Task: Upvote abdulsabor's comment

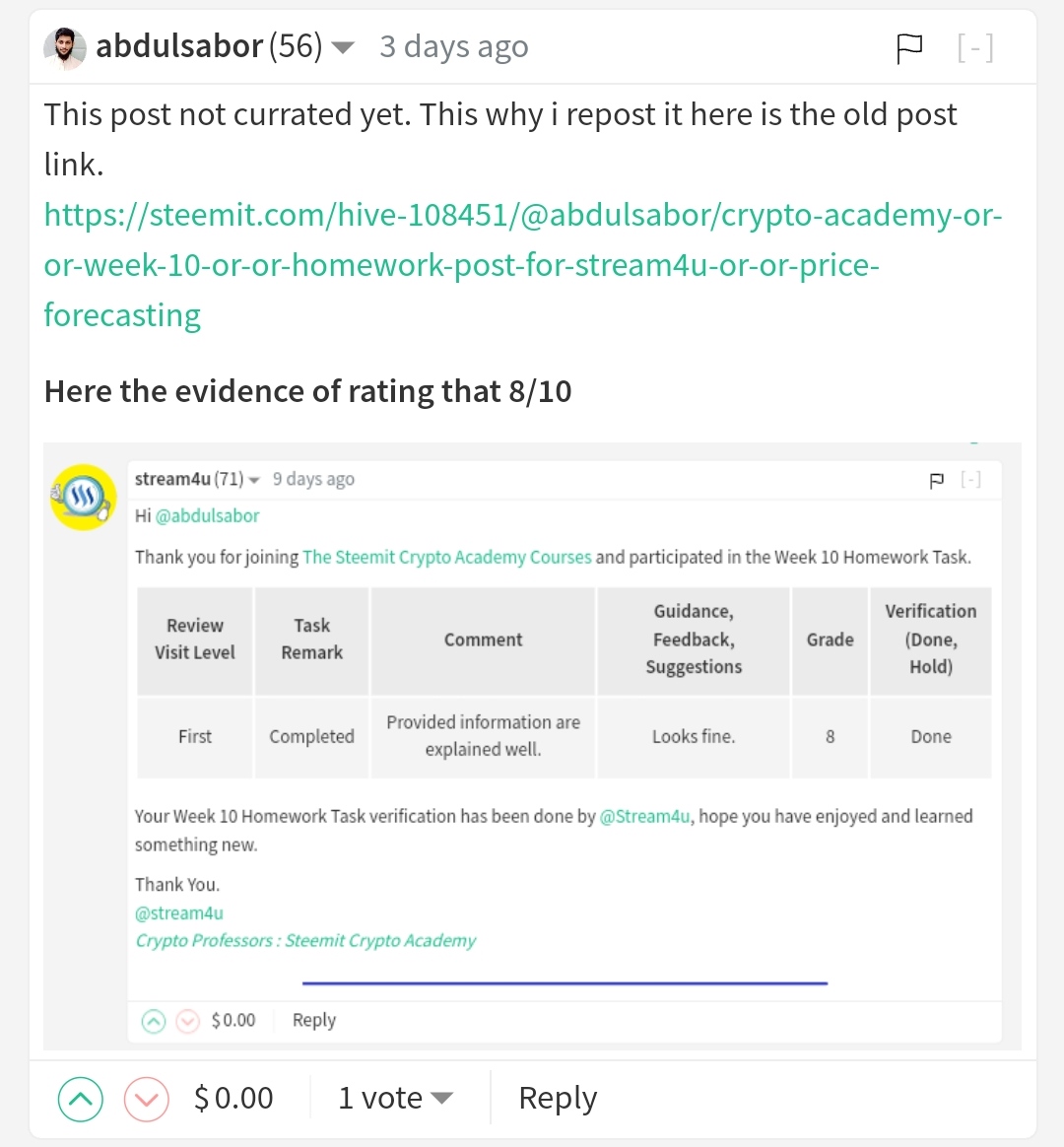Action: click(81, 1099)
